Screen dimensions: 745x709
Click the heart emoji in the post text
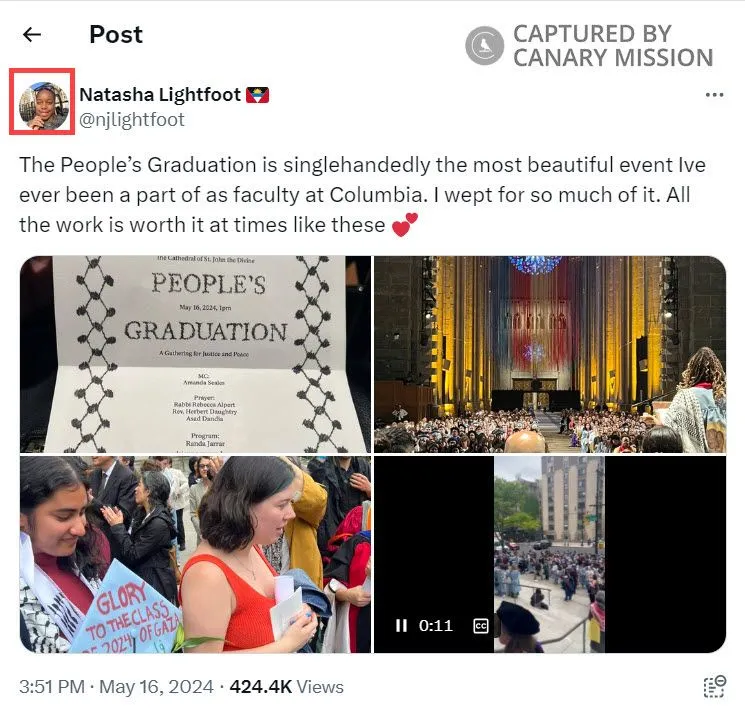[x=405, y=224]
